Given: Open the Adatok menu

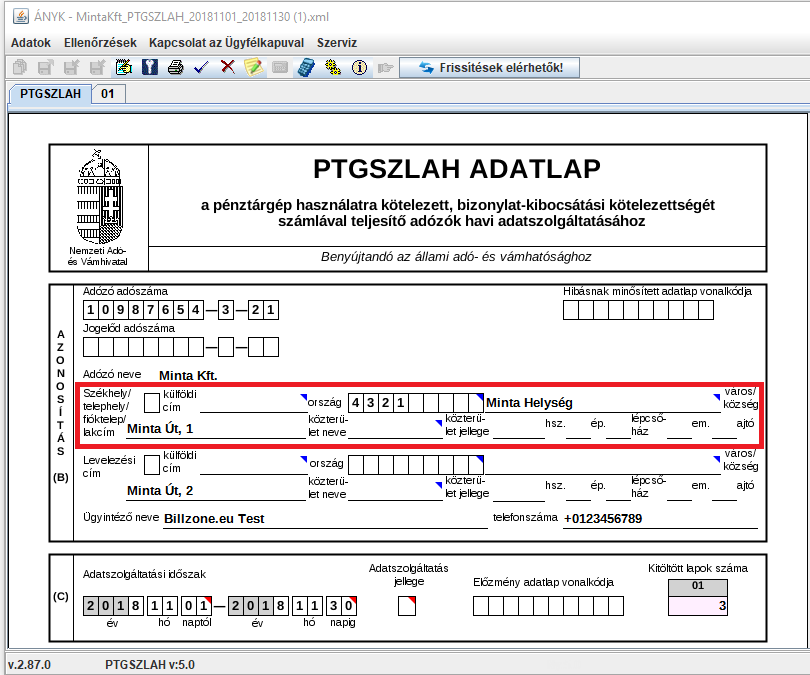Looking at the screenshot, I should (31, 43).
